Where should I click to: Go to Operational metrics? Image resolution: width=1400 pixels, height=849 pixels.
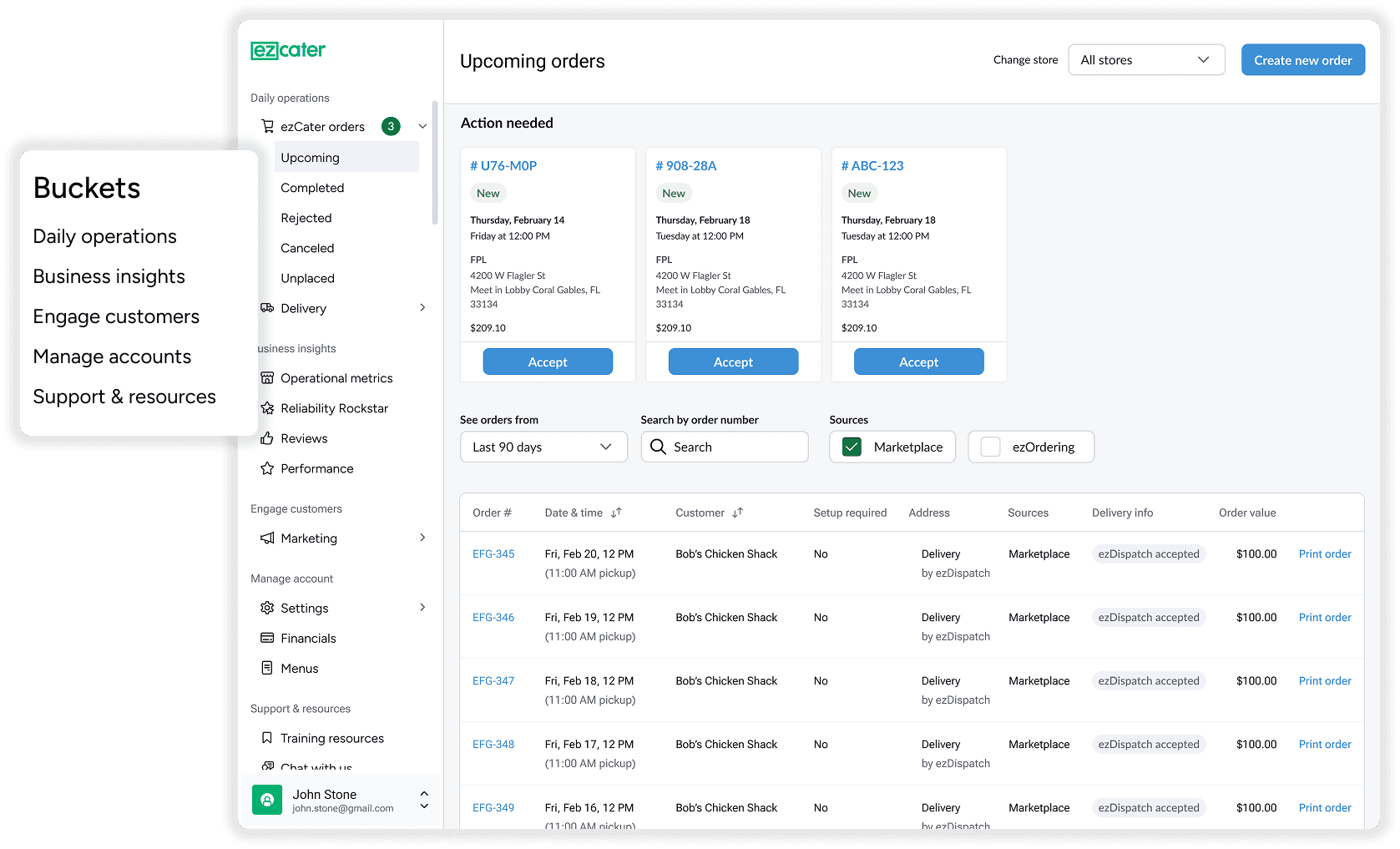[336, 378]
